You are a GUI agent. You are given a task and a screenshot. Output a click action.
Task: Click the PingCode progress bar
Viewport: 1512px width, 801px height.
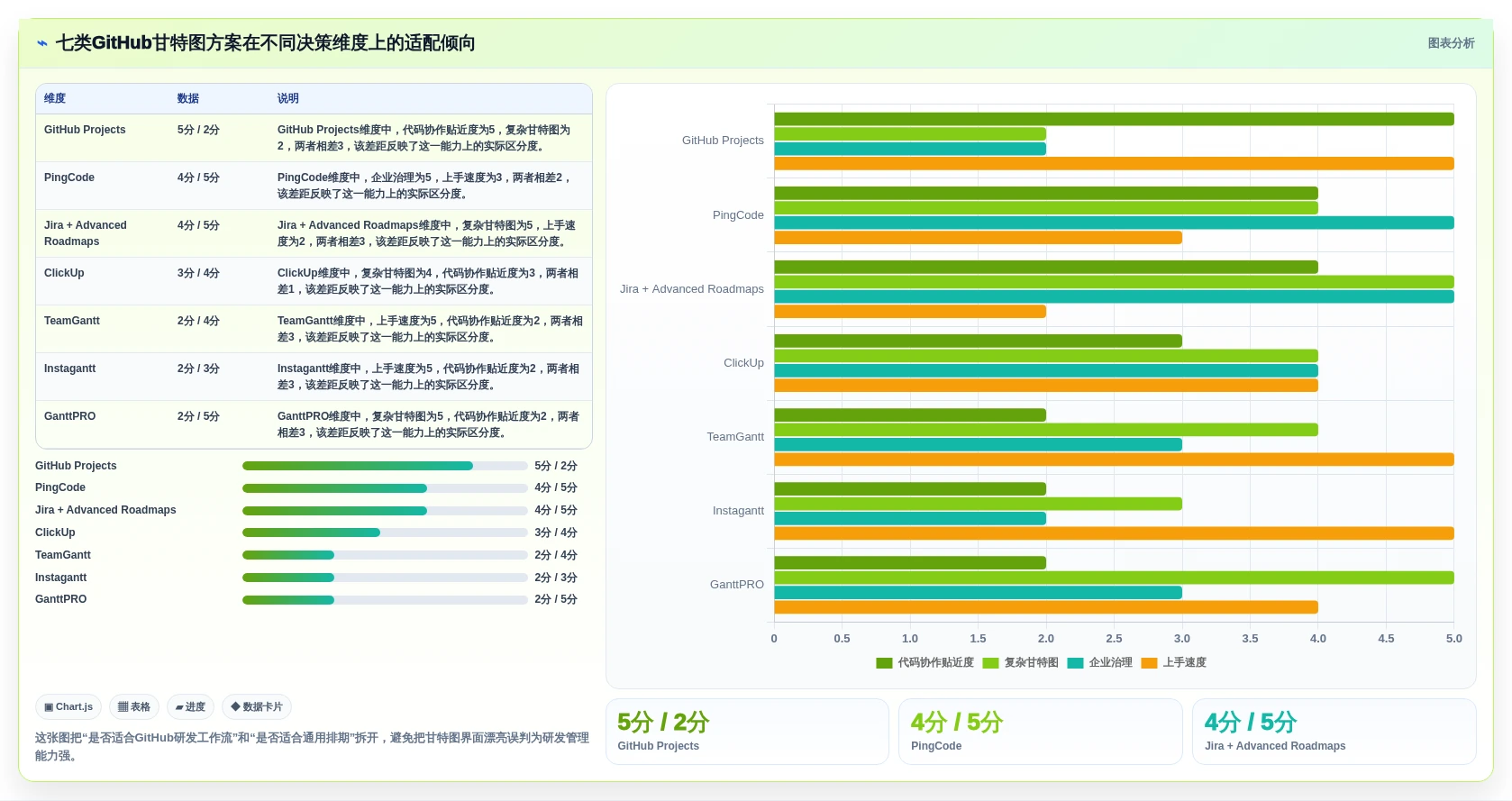[385, 488]
